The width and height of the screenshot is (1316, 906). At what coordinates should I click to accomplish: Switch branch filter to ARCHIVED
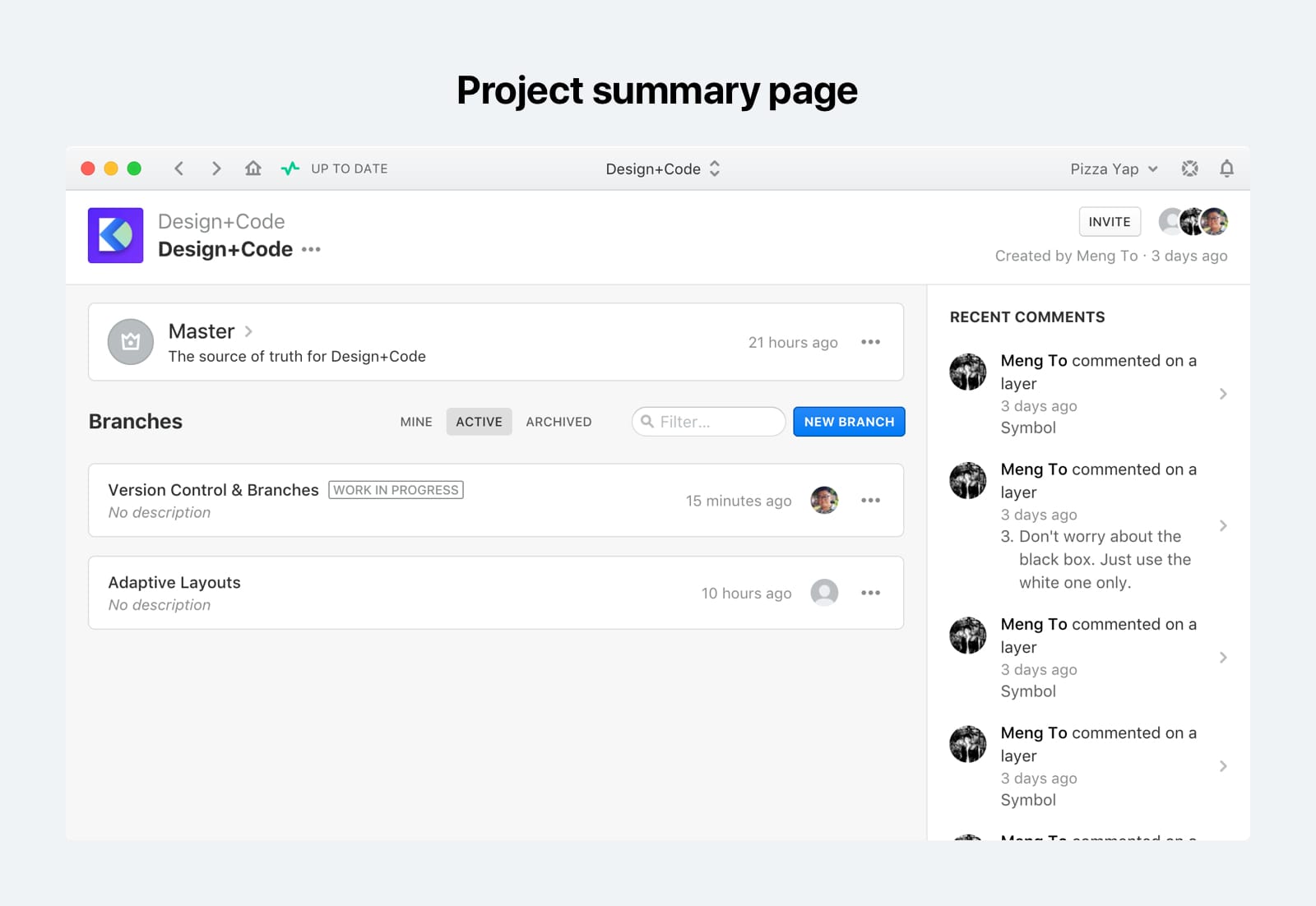coord(558,421)
